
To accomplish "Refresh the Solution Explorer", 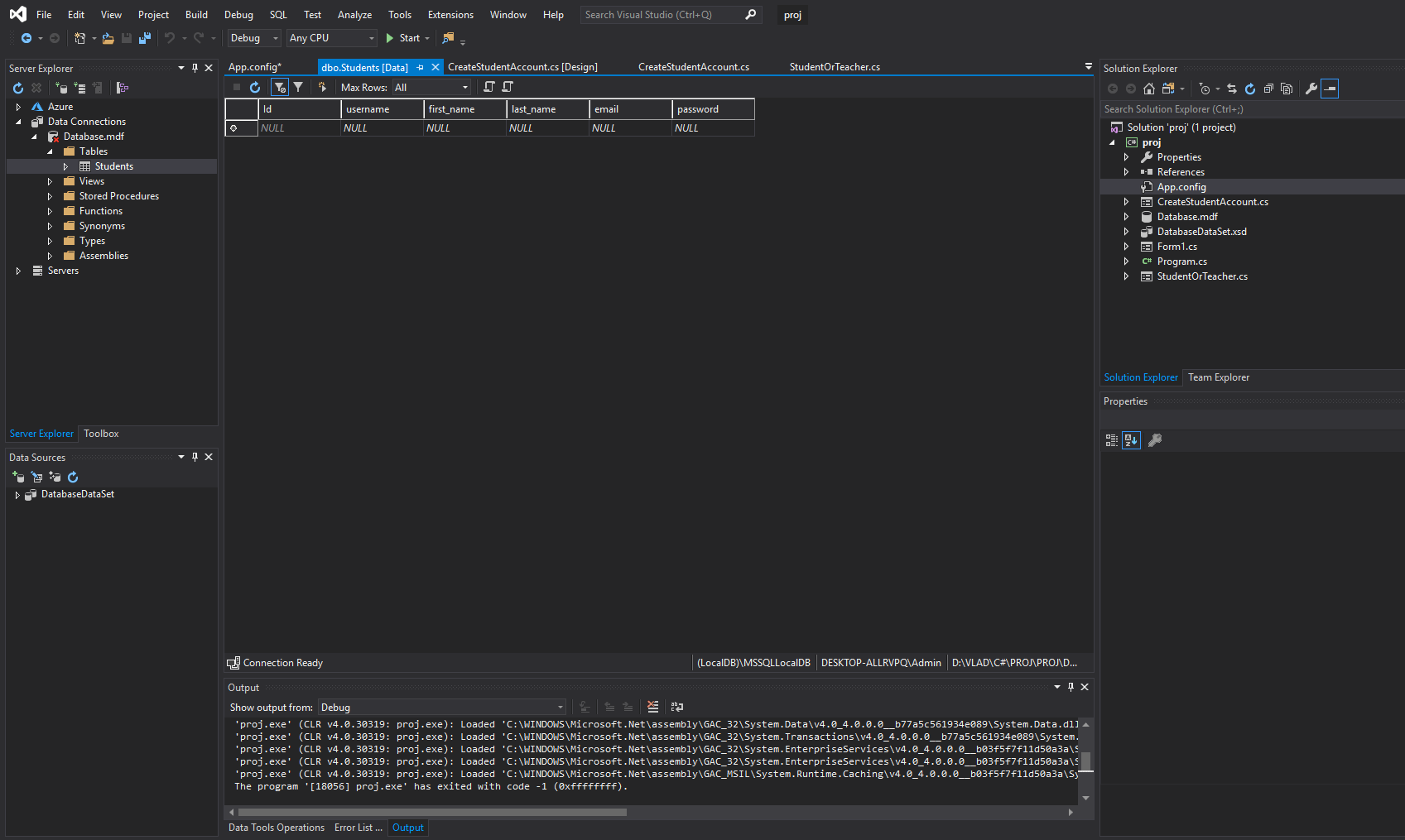I will [1250, 89].
